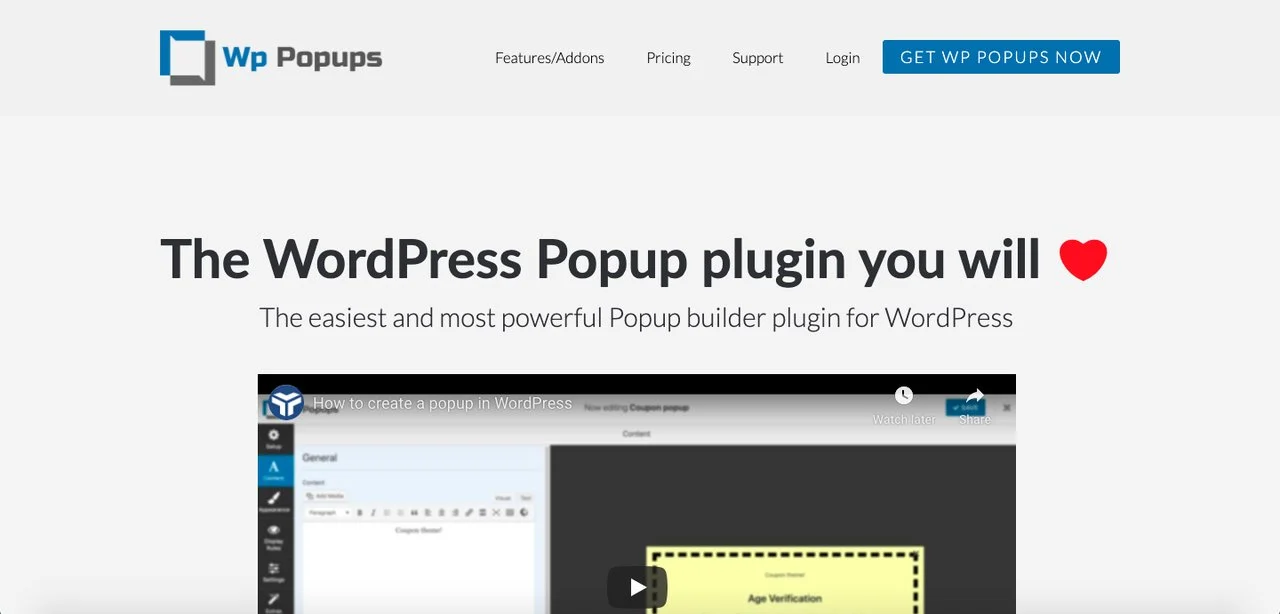Click the Watch later clock icon

(903, 396)
